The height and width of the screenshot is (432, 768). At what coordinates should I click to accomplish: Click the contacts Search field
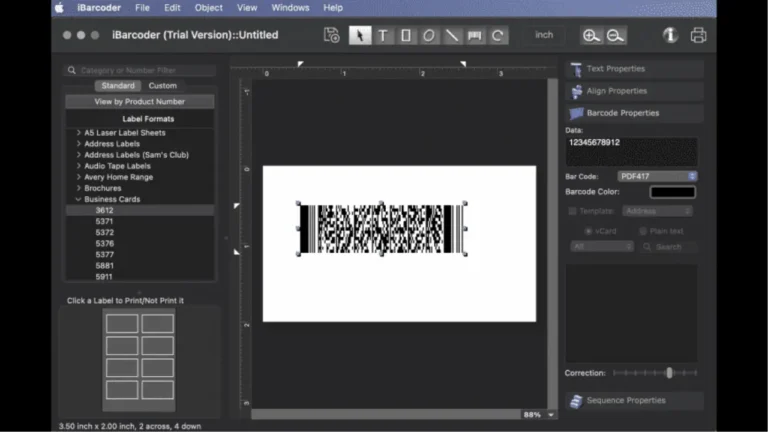668,247
